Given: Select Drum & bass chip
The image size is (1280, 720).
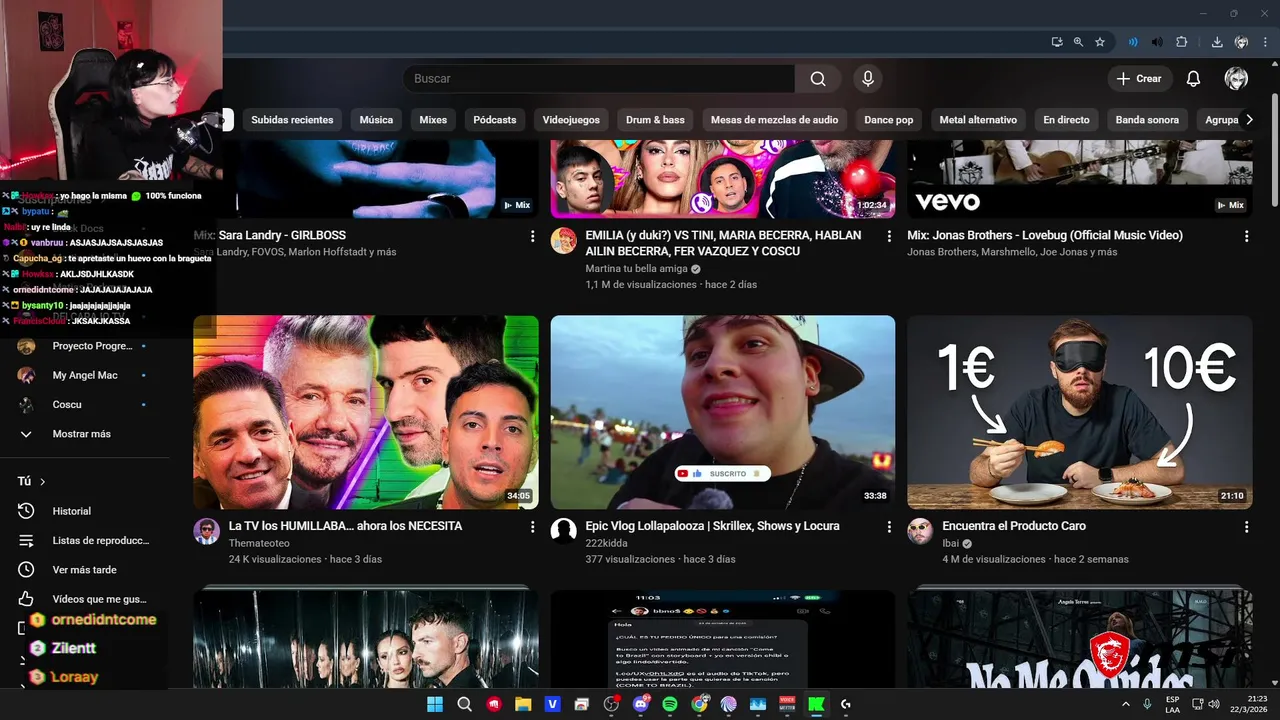Looking at the screenshot, I should coord(655,120).
